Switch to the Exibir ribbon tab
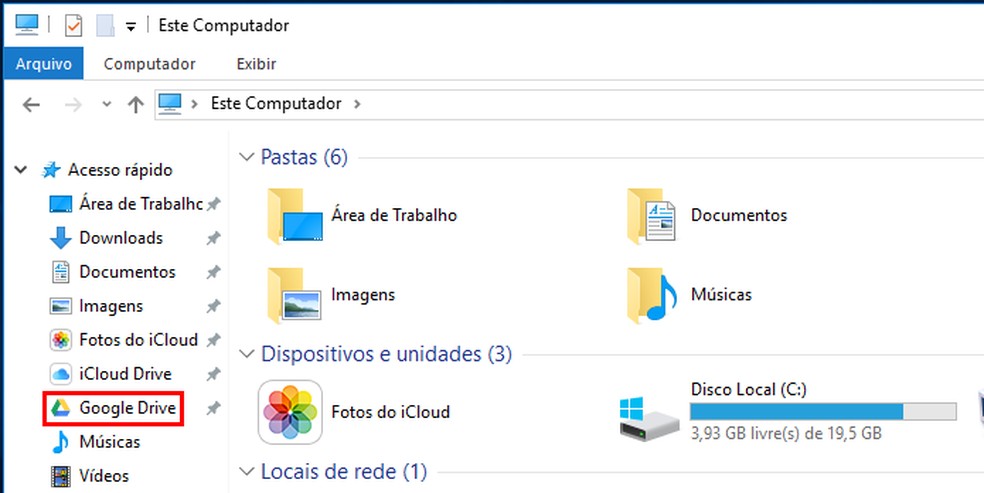 tap(256, 64)
